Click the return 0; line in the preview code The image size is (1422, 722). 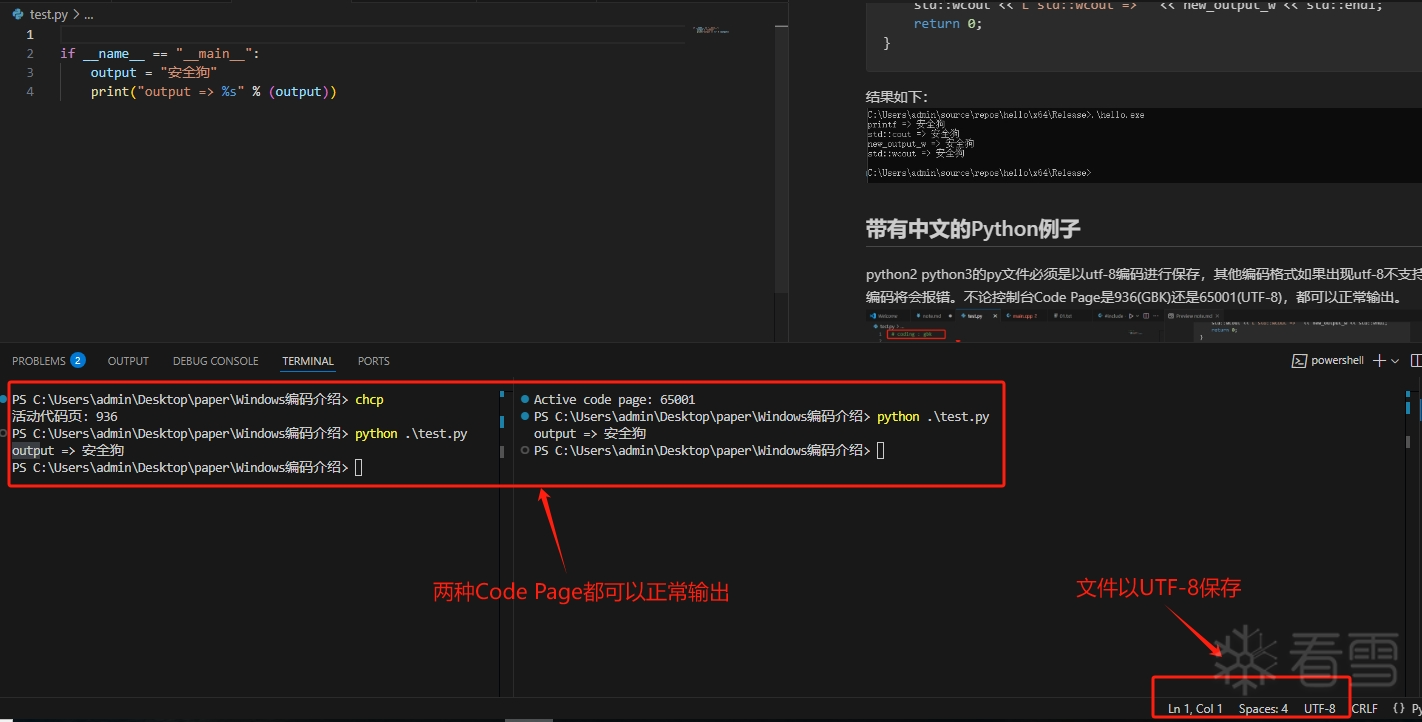click(x=948, y=24)
